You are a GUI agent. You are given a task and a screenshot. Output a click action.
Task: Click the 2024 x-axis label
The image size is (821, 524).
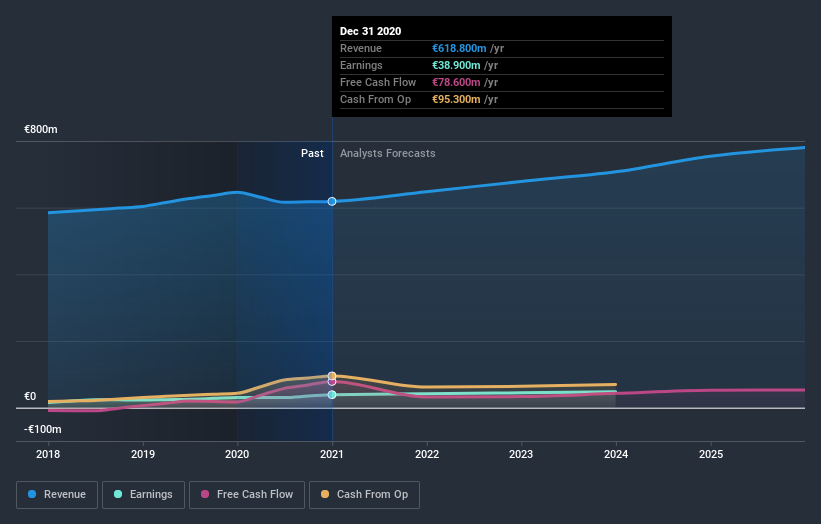tap(616, 454)
